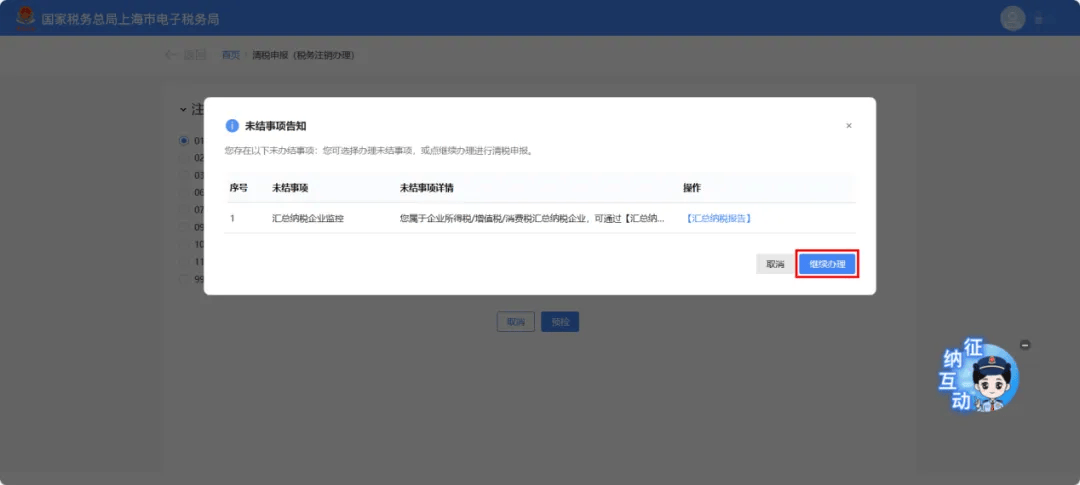Click 取消 in the dialog
The width and height of the screenshot is (1080, 485).
point(775,264)
